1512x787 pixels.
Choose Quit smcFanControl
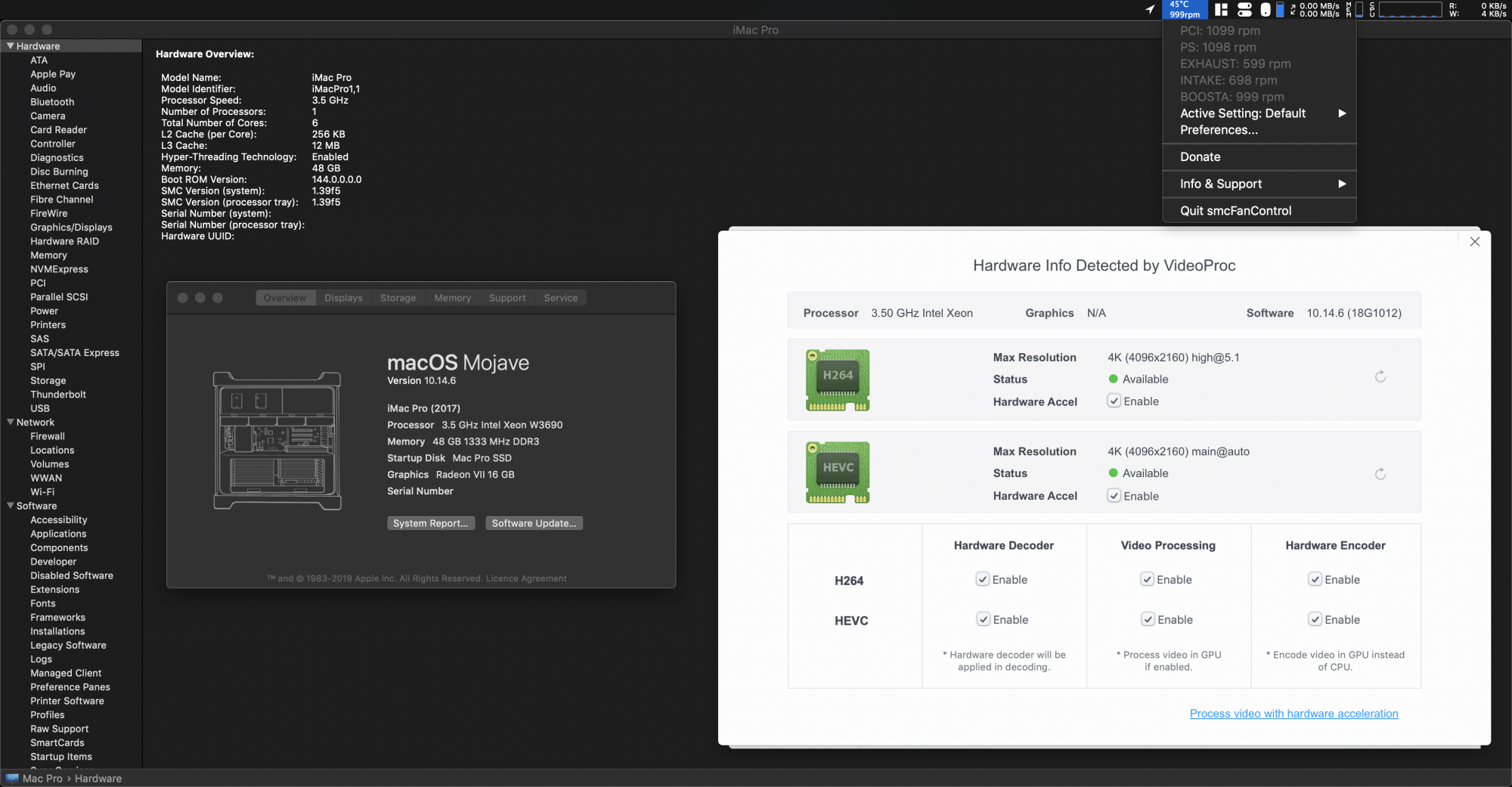[x=1259, y=211]
